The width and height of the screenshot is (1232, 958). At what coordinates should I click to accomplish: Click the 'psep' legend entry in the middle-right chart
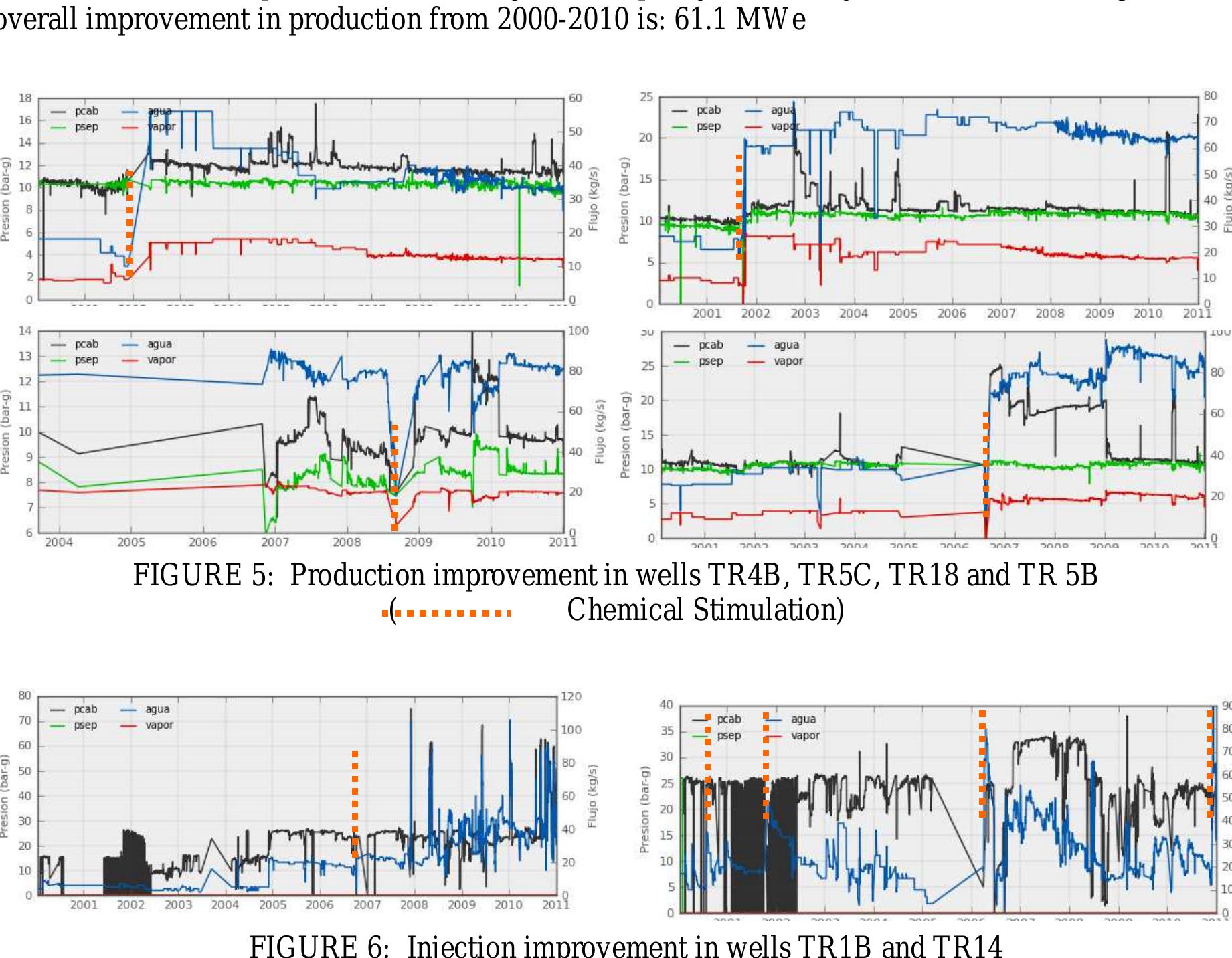tap(711, 361)
